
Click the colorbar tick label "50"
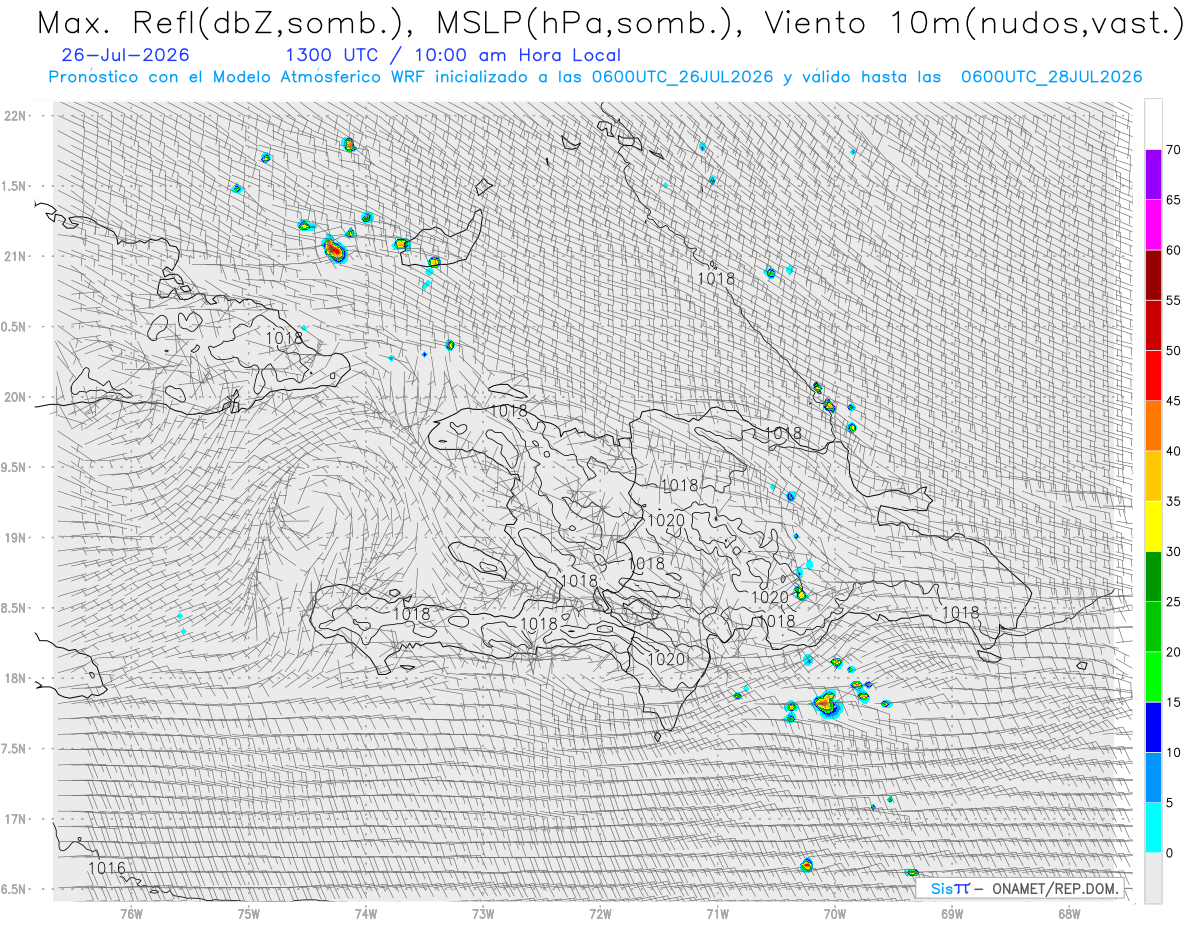click(x=1174, y=351)
